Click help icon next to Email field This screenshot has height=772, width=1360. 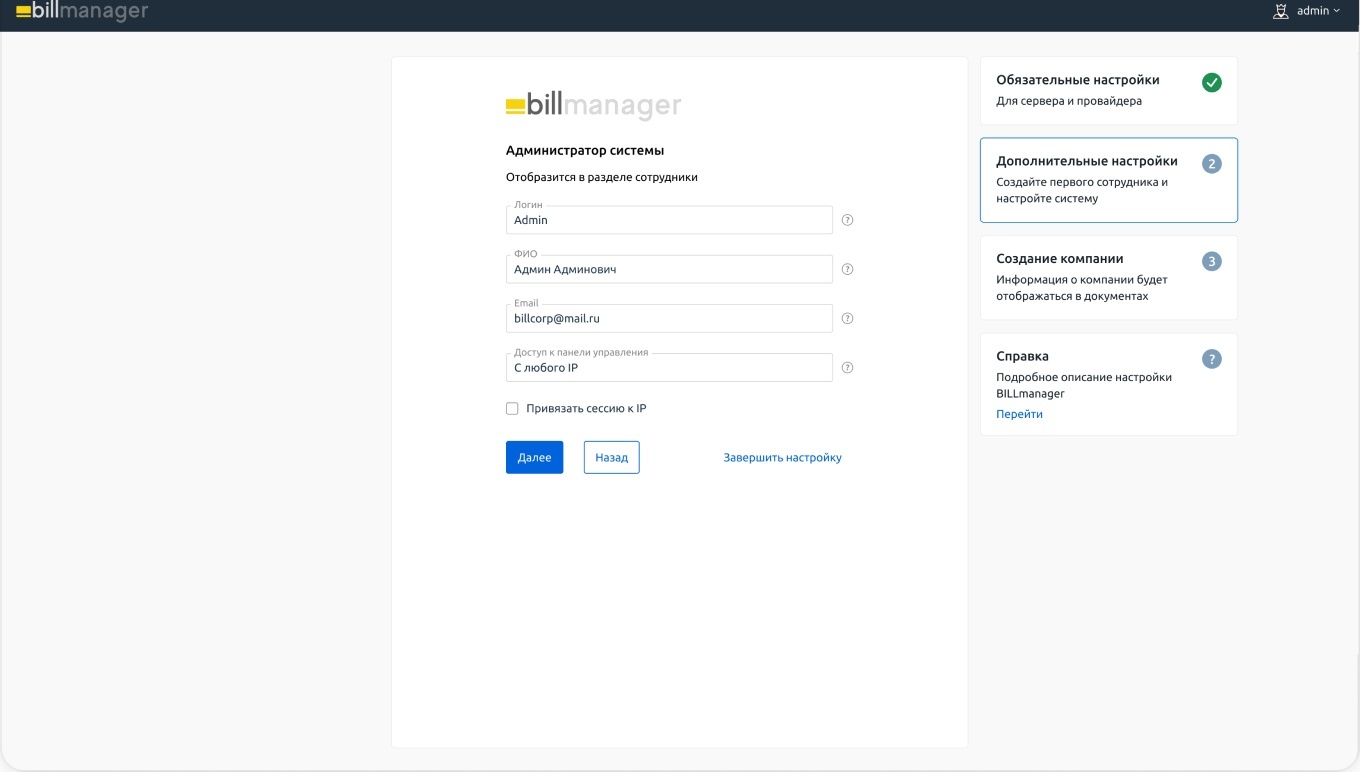pyautogui.click(x=847, y=318)
